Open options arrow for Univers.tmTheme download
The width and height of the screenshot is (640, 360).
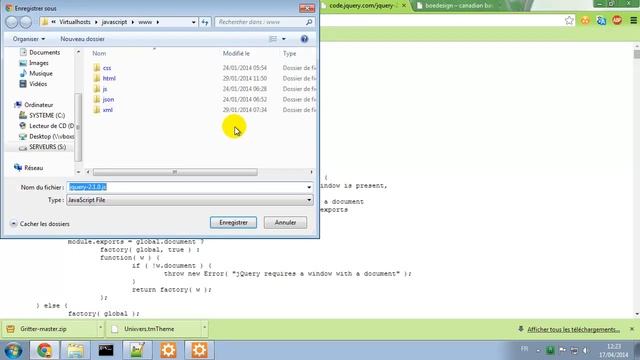[x=204, y=328]
